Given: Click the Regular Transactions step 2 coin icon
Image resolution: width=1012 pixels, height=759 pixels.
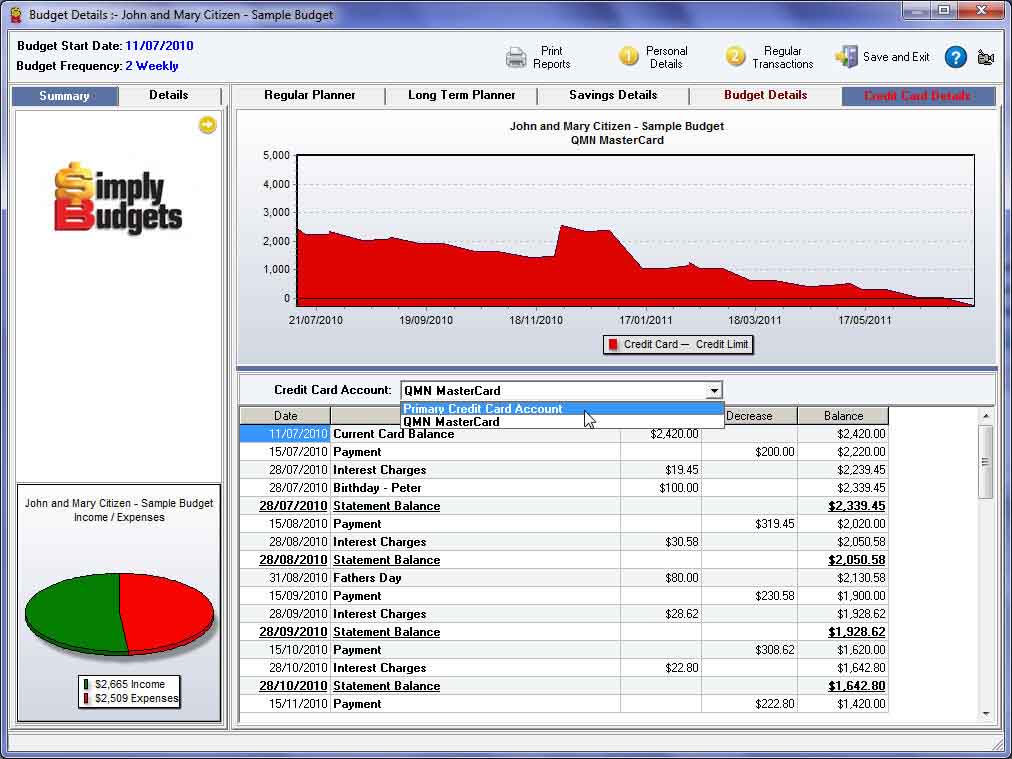Looking at the screenshot, I should click(x=735, y=57).
